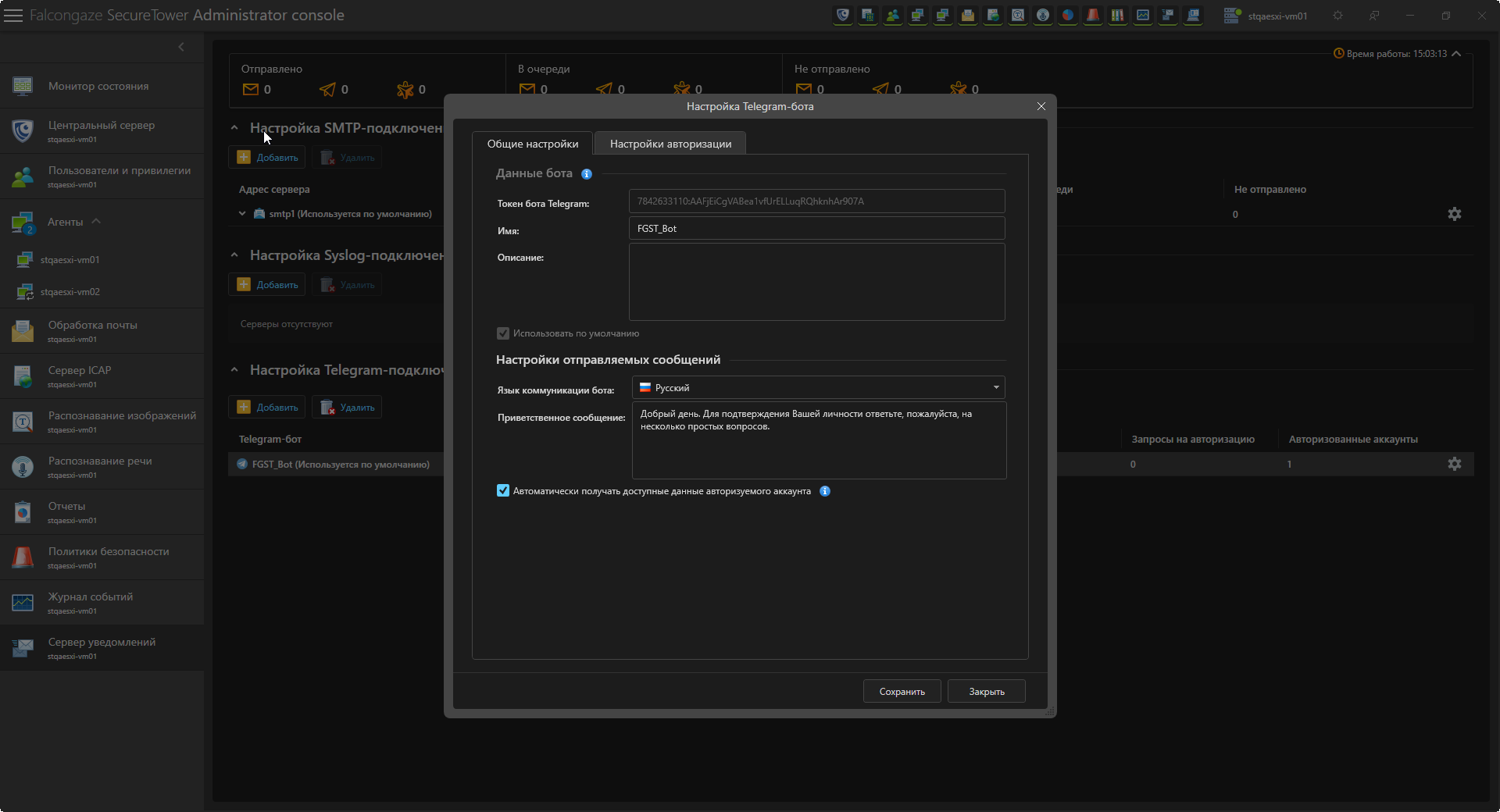Click the event log graph icon in top toolbar
1500x812 pixels.
1143,15
